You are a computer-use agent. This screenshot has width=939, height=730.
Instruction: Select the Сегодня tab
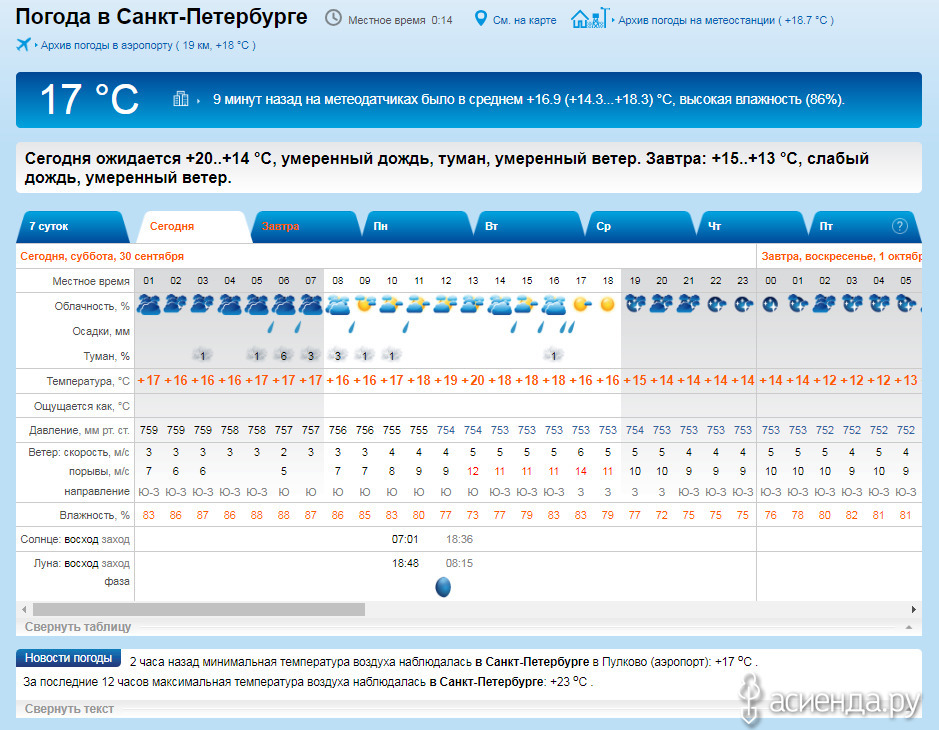(x=193, y=226)
